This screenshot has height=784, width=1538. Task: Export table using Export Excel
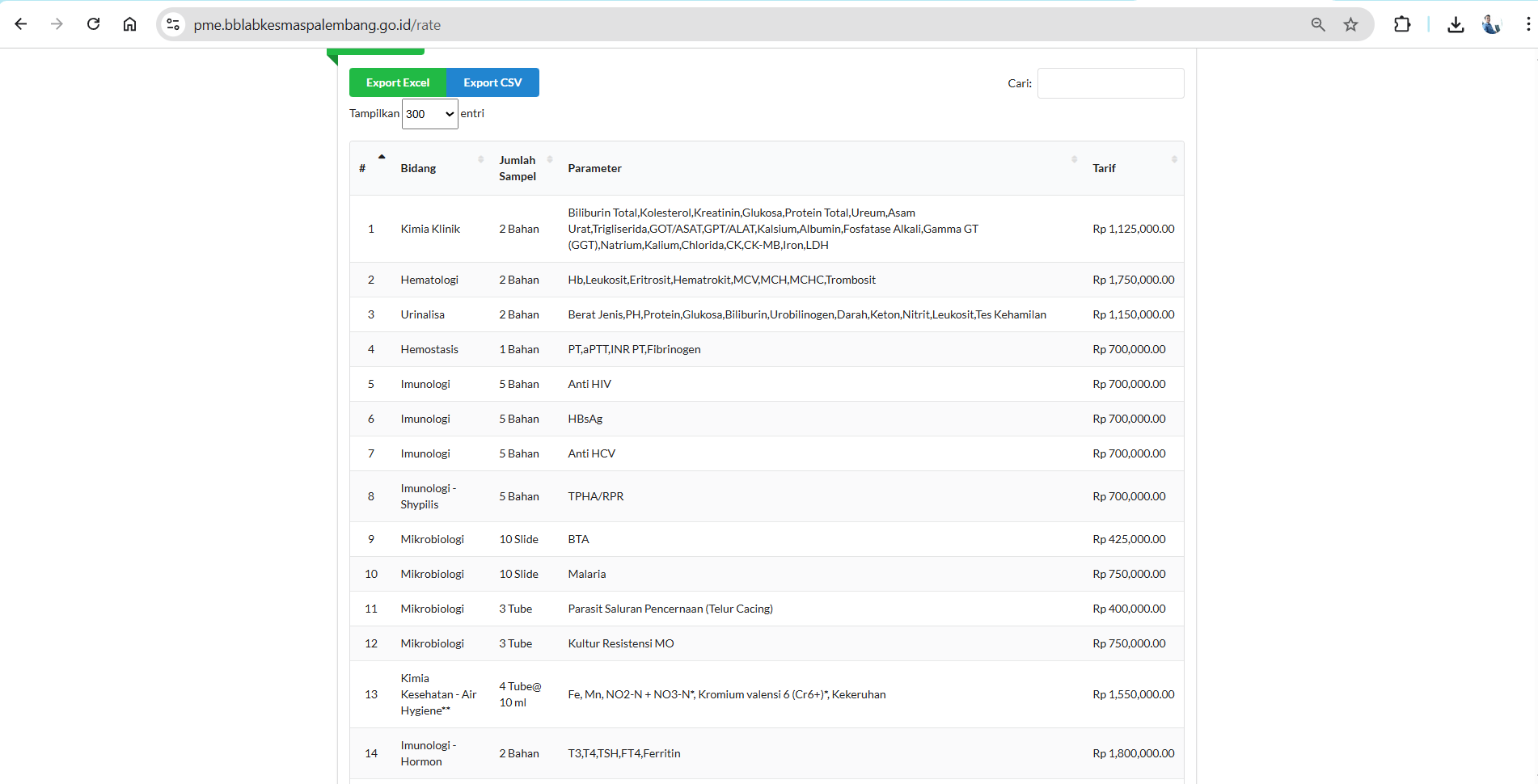tap(397, 82)
